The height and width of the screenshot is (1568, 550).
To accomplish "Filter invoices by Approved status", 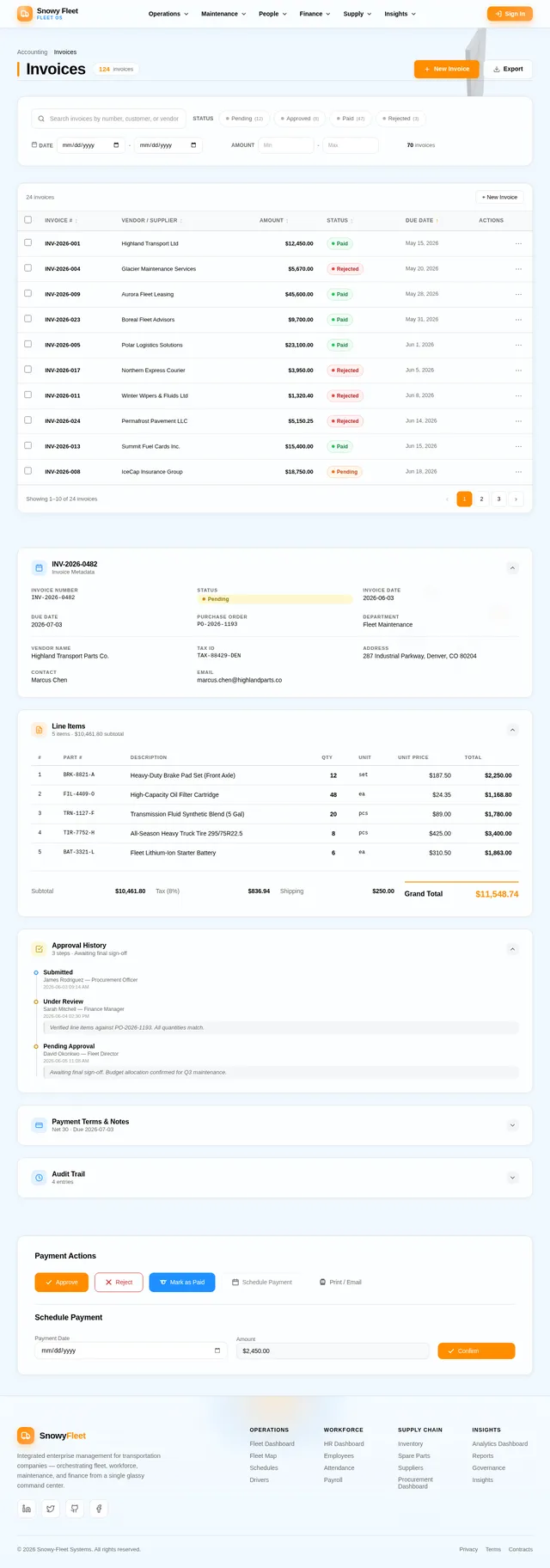I will pyautogui.click(x=302, y=119).
